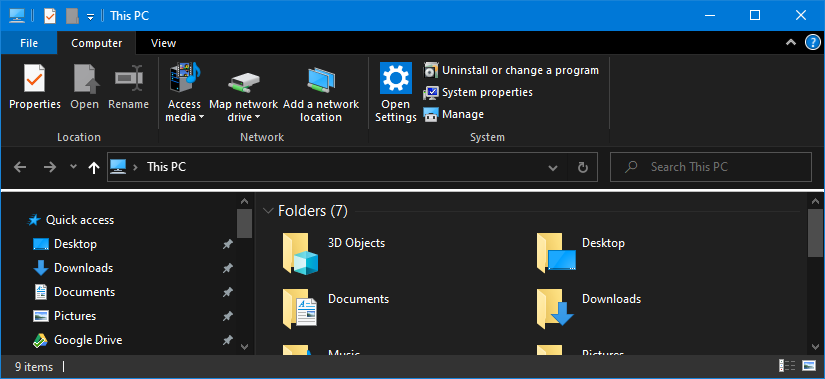Select the Desktop folder in Folders
Image resolution: width=825 pixels, height=379 pixels.
pos(581,253)
